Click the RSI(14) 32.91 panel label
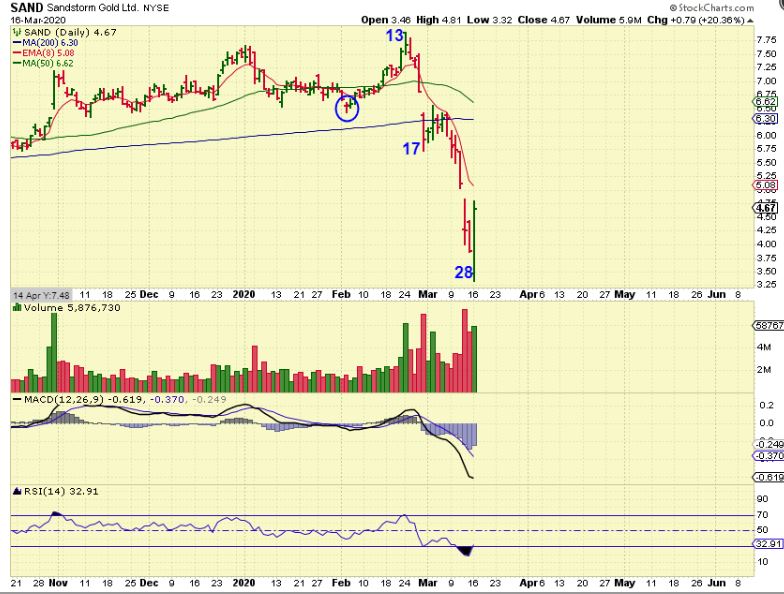Screen dimensions: 784x594 pos(61,492)
